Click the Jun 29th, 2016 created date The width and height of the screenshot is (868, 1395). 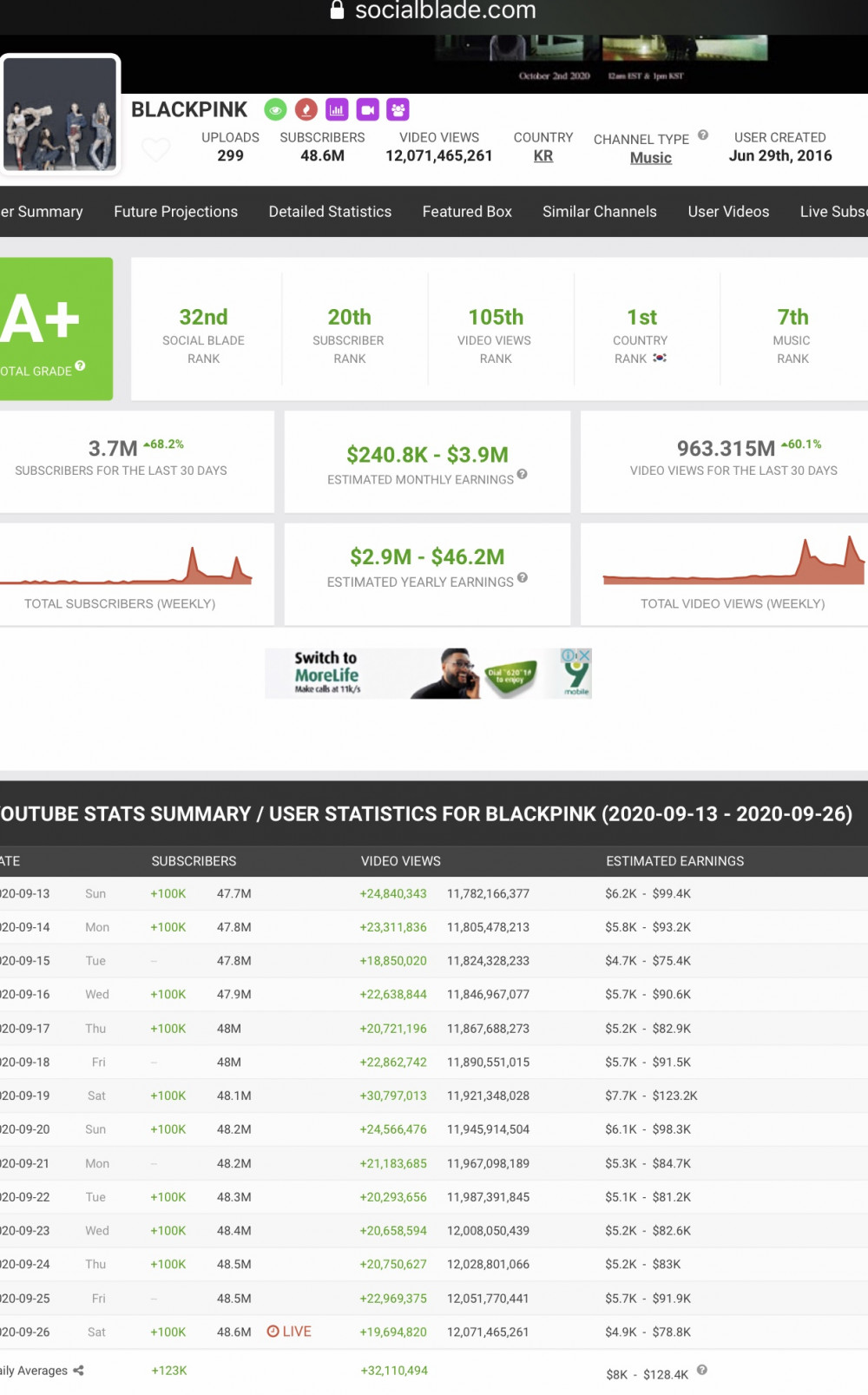point(780,155)
